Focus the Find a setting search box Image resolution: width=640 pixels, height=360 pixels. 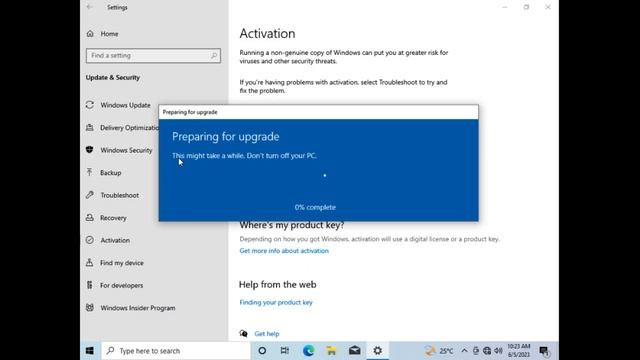tap(153, 56)
